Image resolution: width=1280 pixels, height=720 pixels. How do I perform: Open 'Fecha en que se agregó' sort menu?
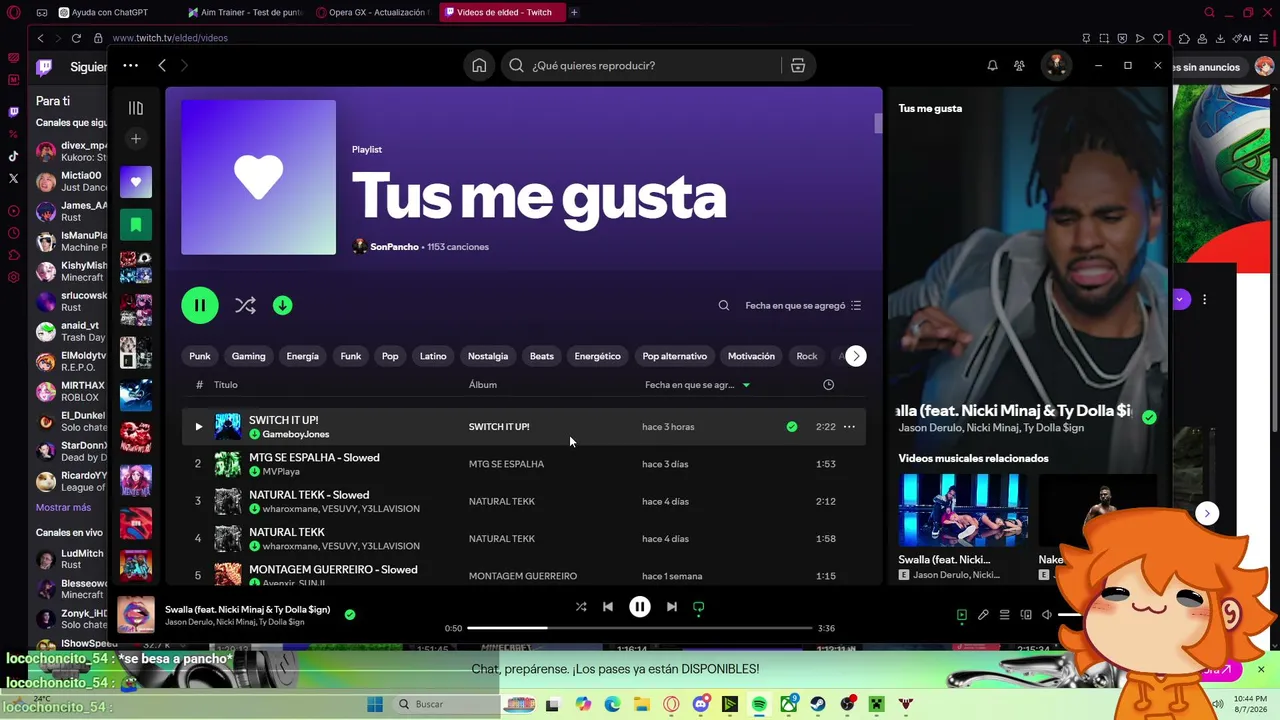tap(803, 305)
